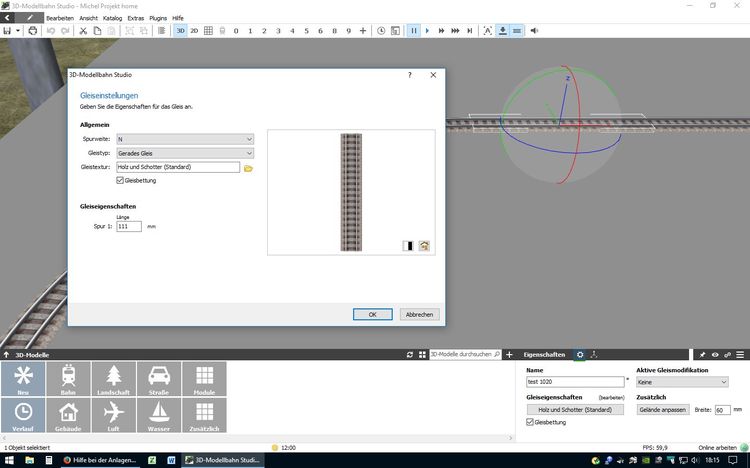Open the Katalog menu
750x468 pixels.
tap(112, 18)
